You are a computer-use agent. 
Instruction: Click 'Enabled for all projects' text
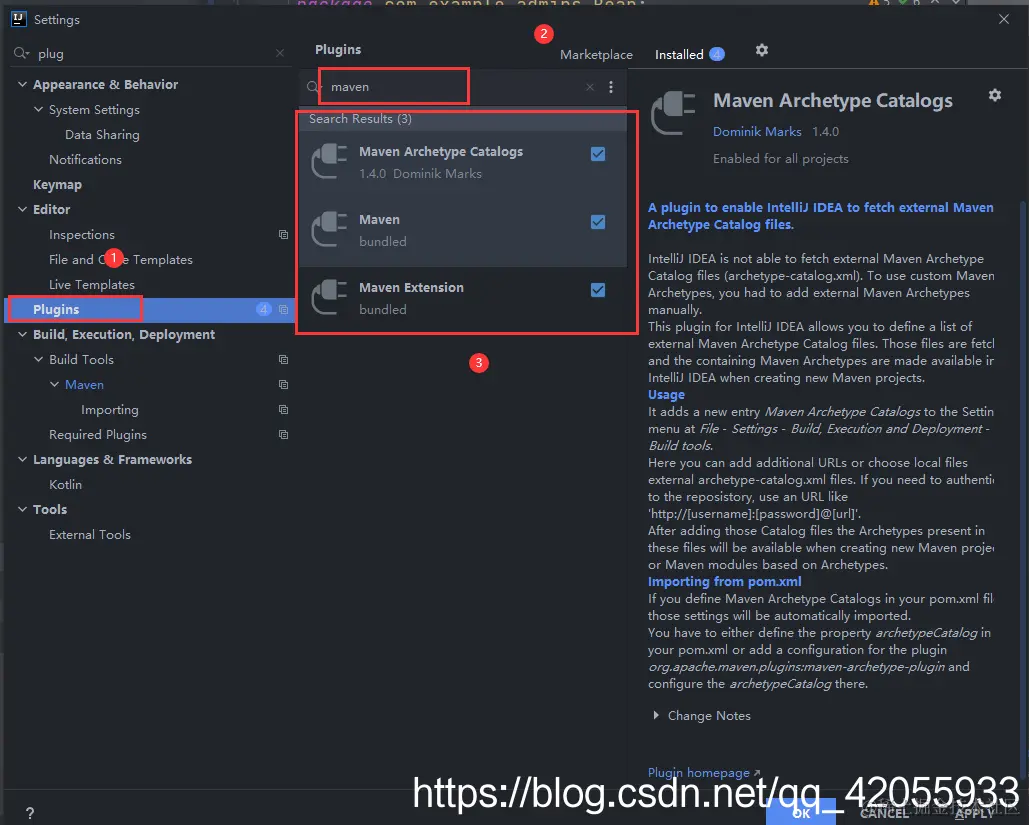780,158
